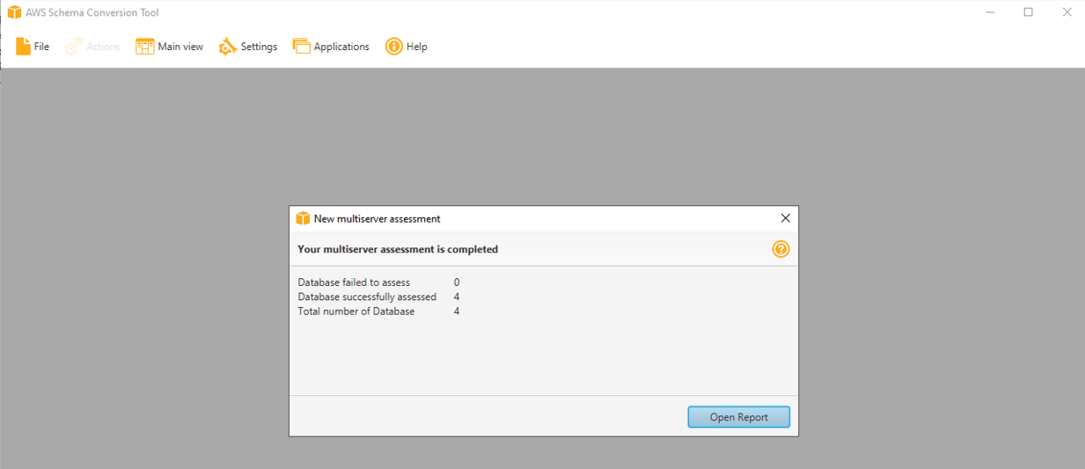Viewport: 1085px width, 469px height.
Task: Select 'Total number of Database' text
Action: 356,311
